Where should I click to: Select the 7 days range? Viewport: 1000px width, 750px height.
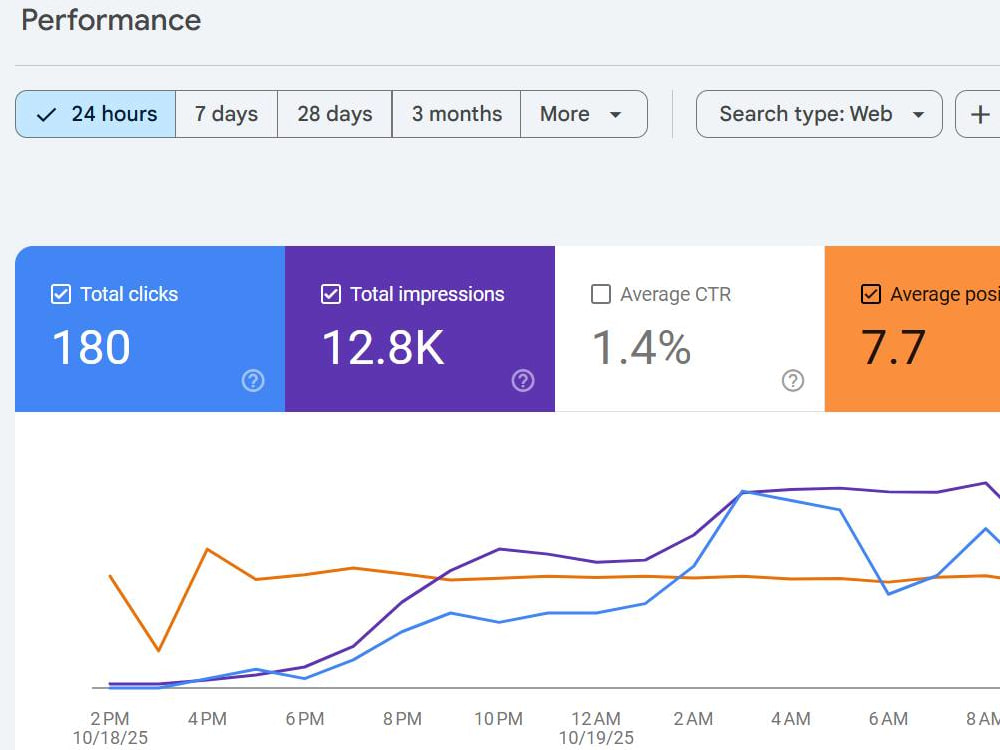tap(226, 114)
